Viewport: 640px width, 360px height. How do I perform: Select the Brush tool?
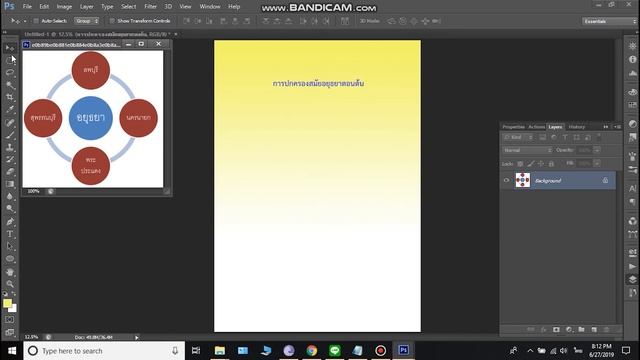10,135
